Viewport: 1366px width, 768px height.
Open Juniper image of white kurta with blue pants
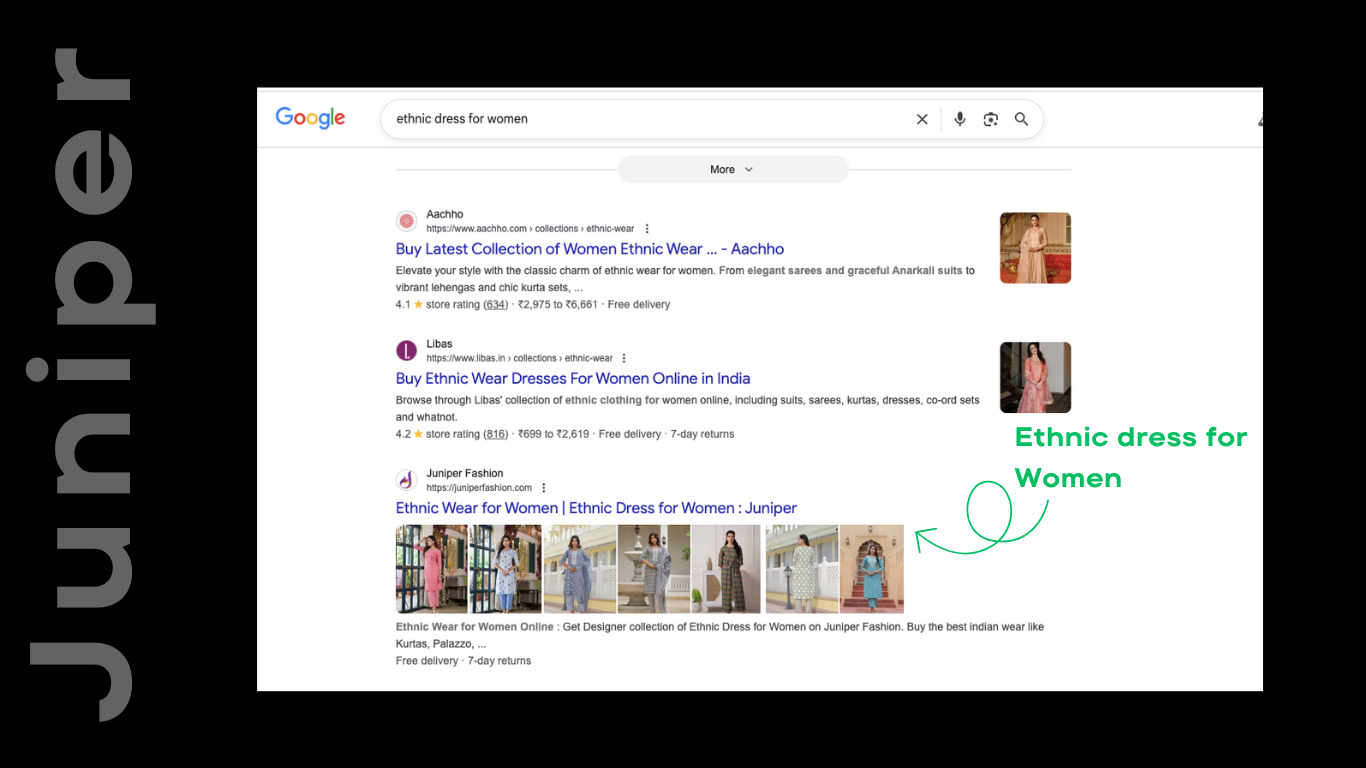click(x=505, y=569)
